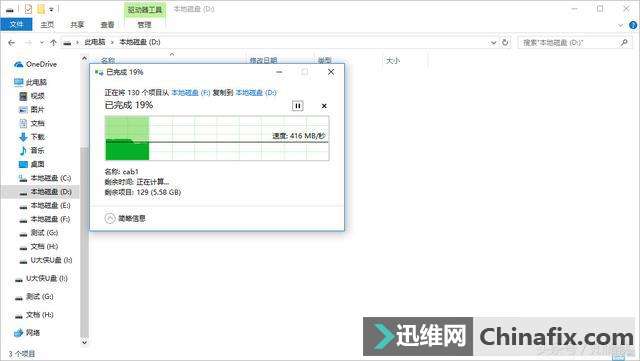Switch to the 查看 ribbon tab
Screen dimensions: 640x361
tap(107, 25)
